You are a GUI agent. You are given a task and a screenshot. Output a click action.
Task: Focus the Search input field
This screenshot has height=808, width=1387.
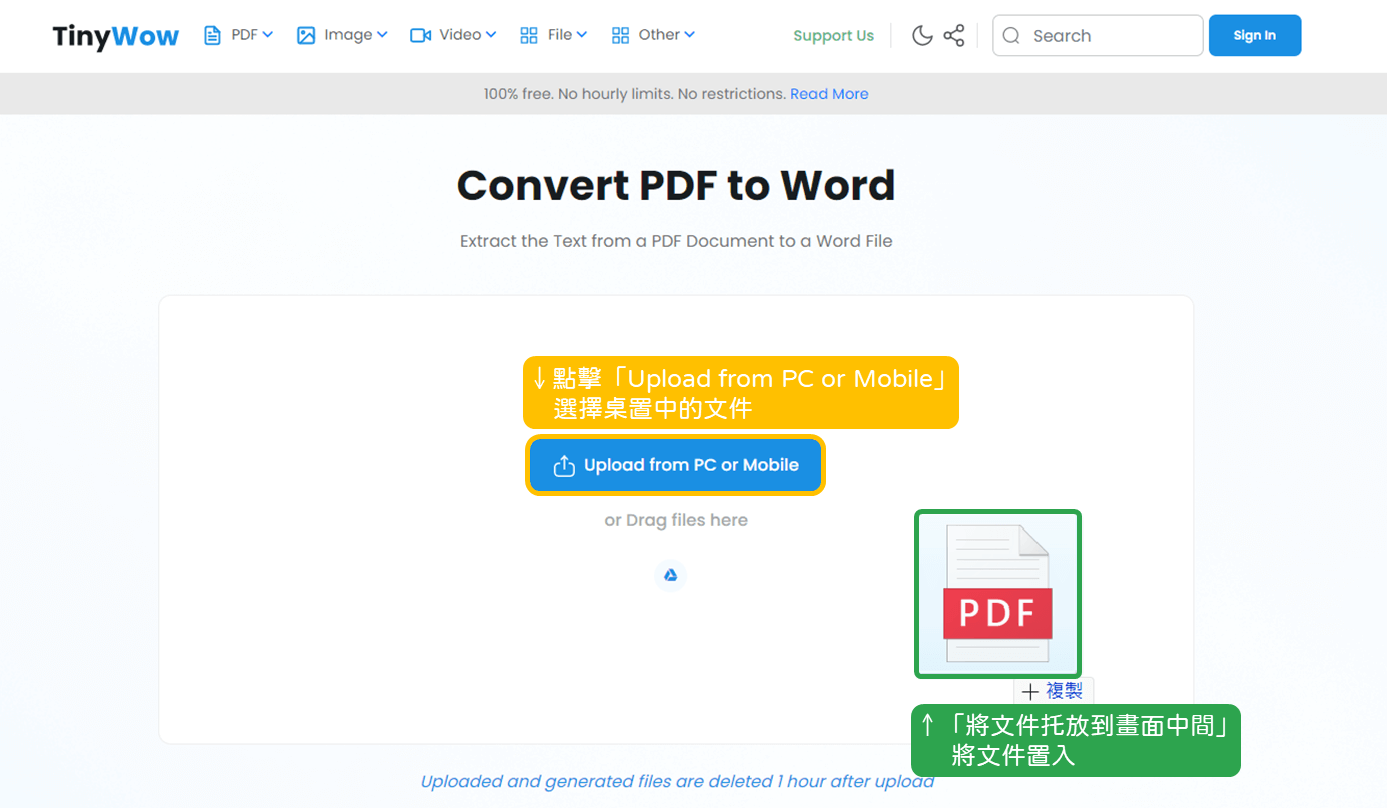(1097, 36)
